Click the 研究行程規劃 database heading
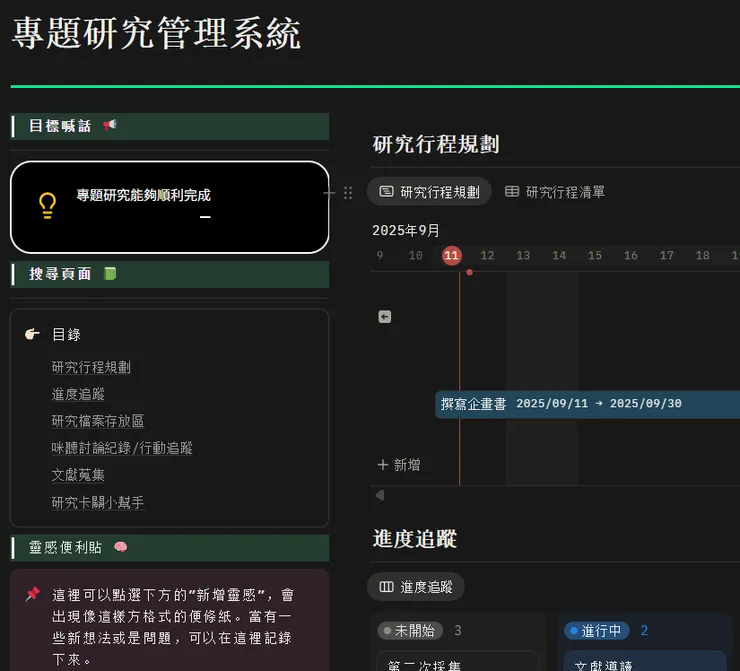Screen dimensions: 740x671 click(x=436, y=144)
